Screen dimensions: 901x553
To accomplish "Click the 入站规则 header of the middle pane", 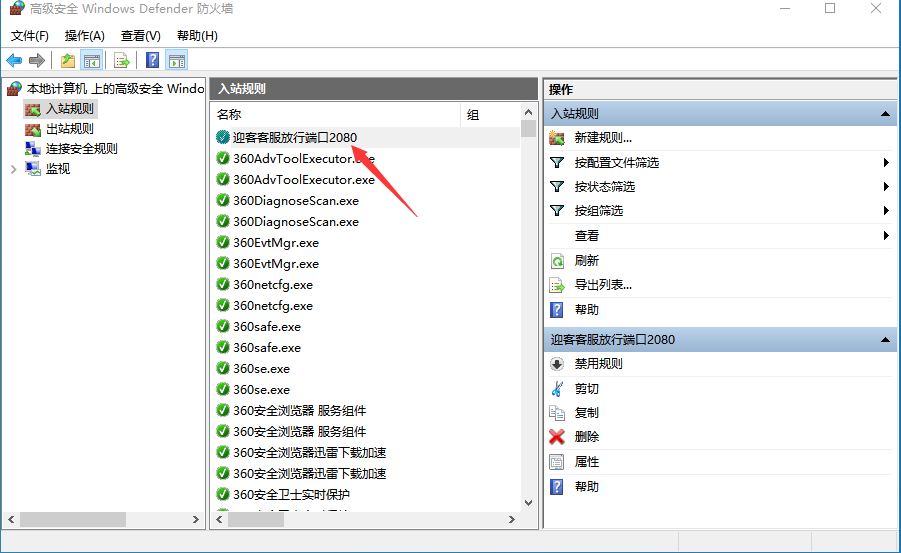I will pyautogui.click(x=374, y=89).
